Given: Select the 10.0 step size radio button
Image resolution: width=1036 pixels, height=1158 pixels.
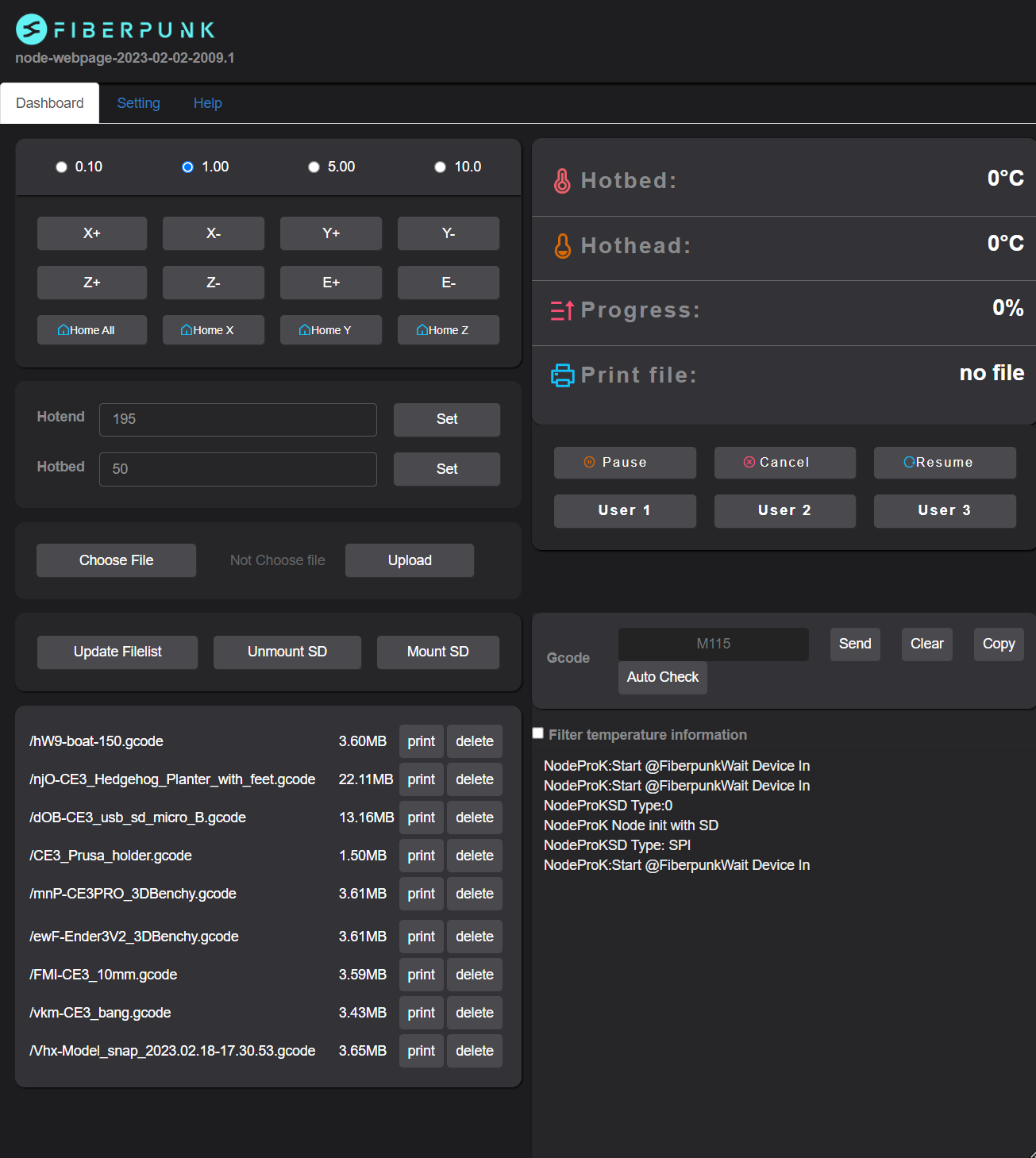Looking at the screenshot, I should (440, 167).
